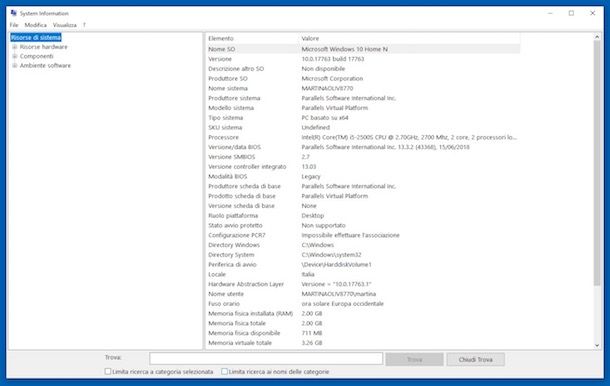Expand the Risorse hardware node
Viewport: 610px width, 386px height.
click(15, 47)
